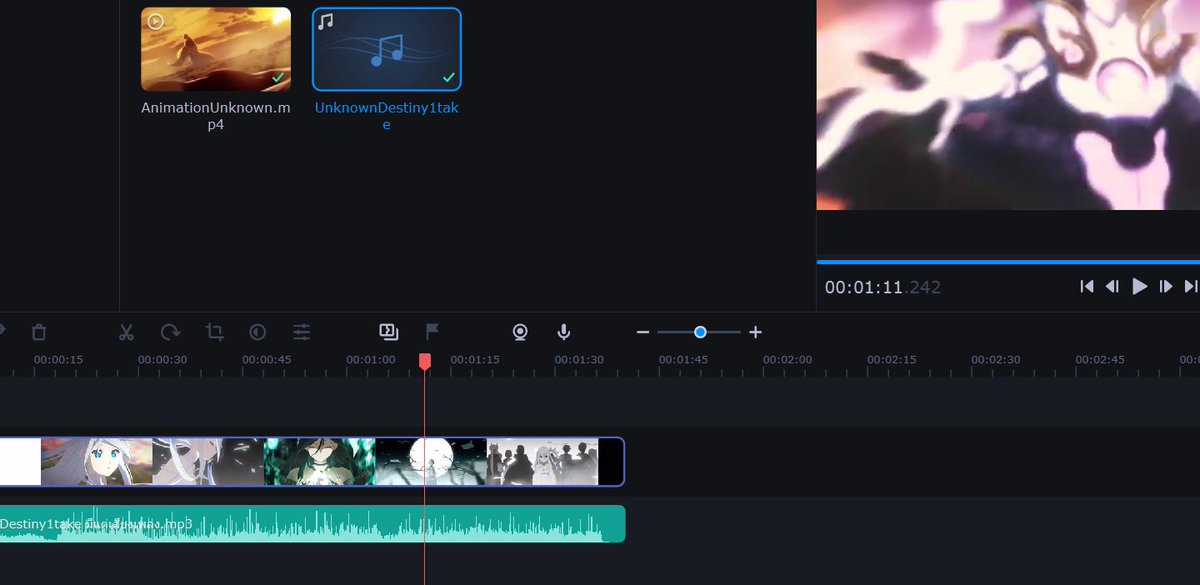Play the preview video
The height and width of the screenshot is (585, 1200).
(x=1139, y=287)
